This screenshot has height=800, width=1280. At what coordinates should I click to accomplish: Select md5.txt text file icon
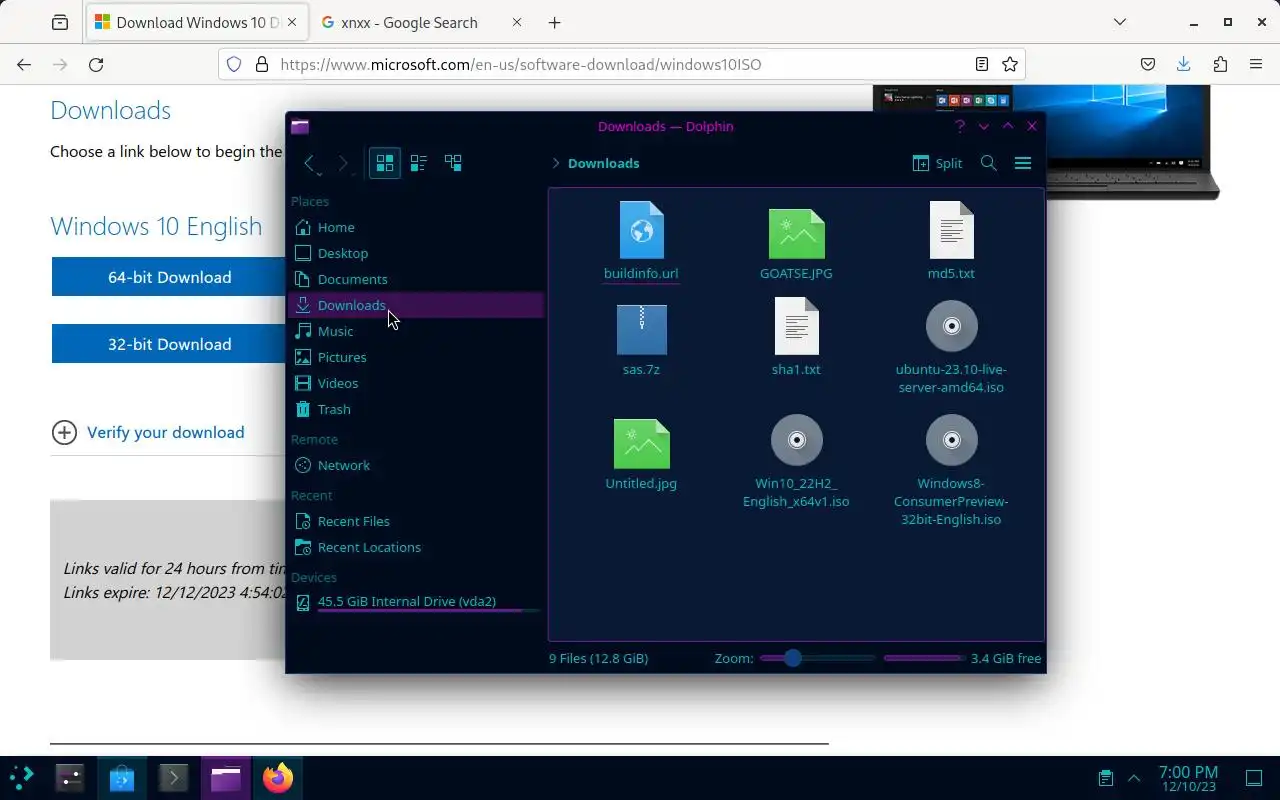[x=951, y=230]
